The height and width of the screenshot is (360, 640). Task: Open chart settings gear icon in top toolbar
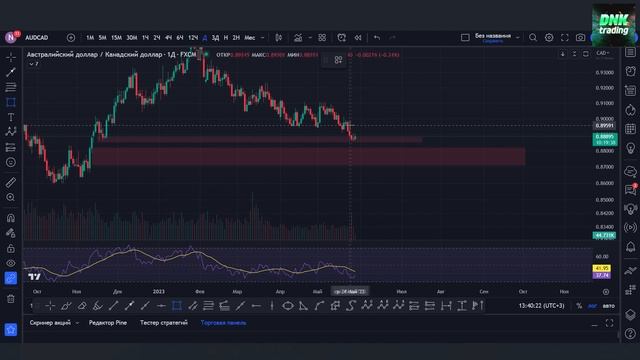click(x=549, y=38)
